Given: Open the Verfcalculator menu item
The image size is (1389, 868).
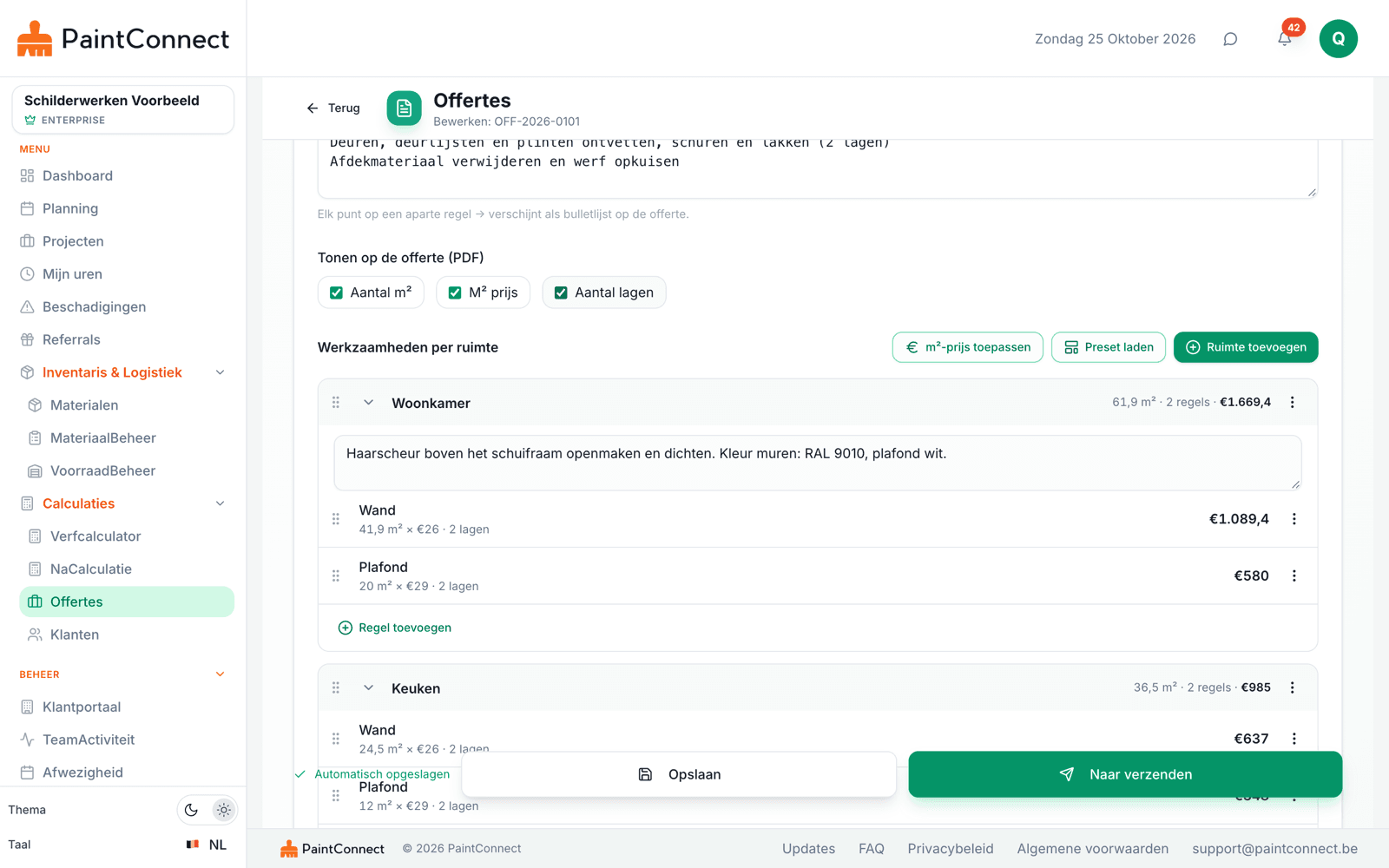Looking at the screenshot, I should point(127,536).
